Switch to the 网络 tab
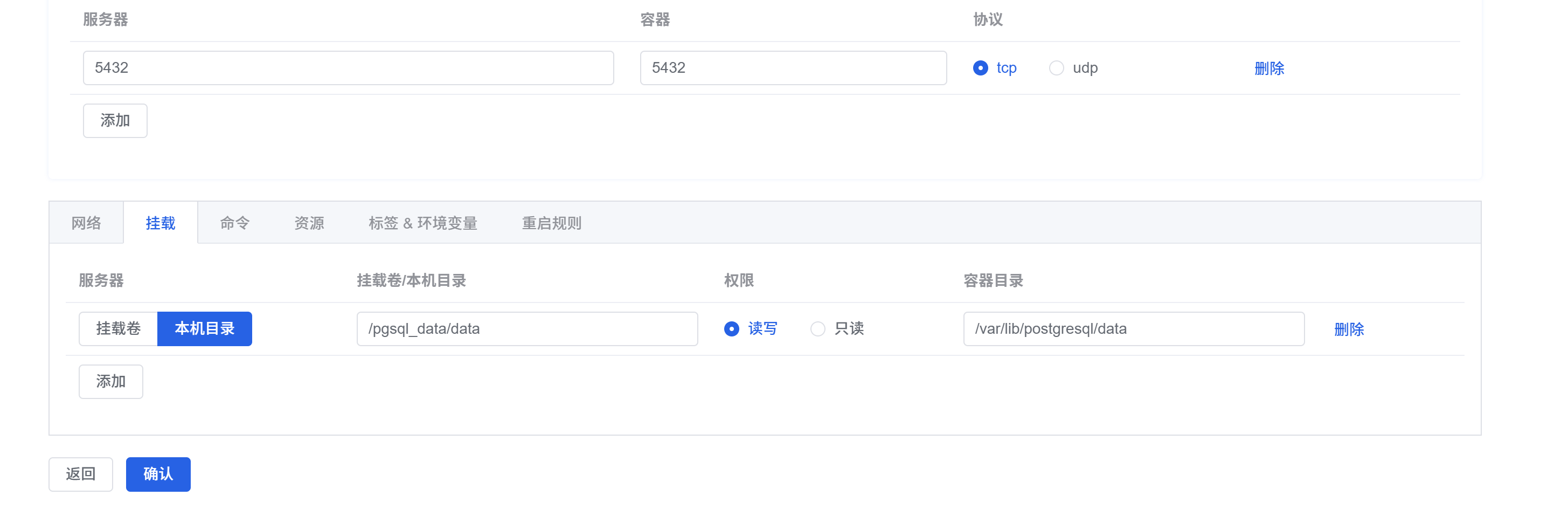This screenshot has width=1568, height=509. pyautogui.click(x=86, y=223)
